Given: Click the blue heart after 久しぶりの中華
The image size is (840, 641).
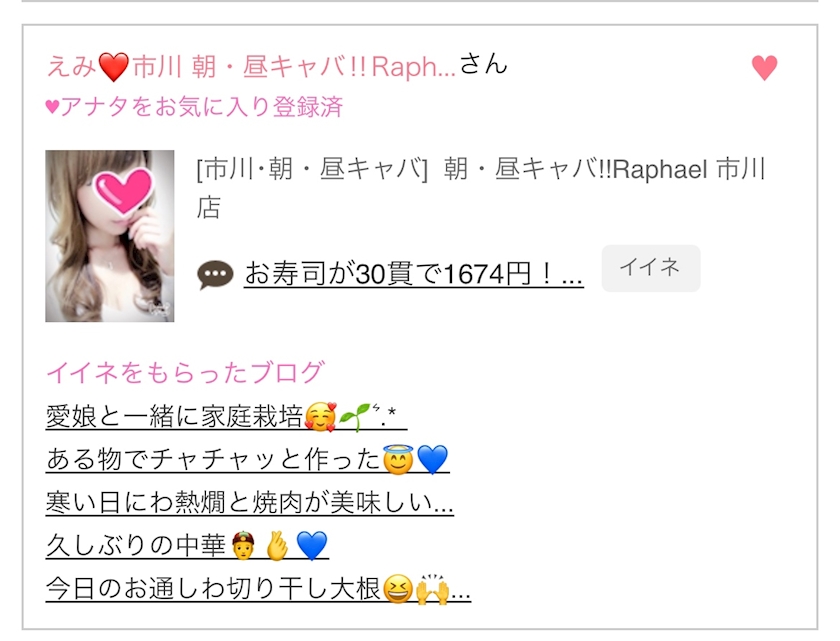Looking at the screenshot, I should click(x=311, y=546).
